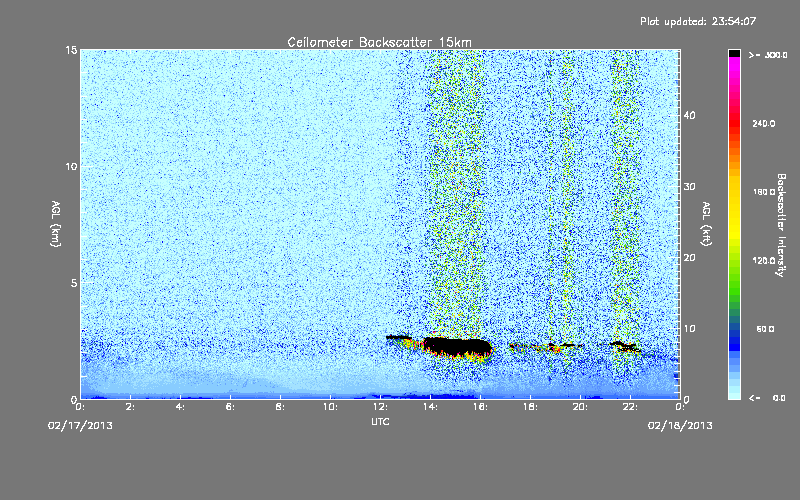Click the 10: hour tick label

[330, 407]
